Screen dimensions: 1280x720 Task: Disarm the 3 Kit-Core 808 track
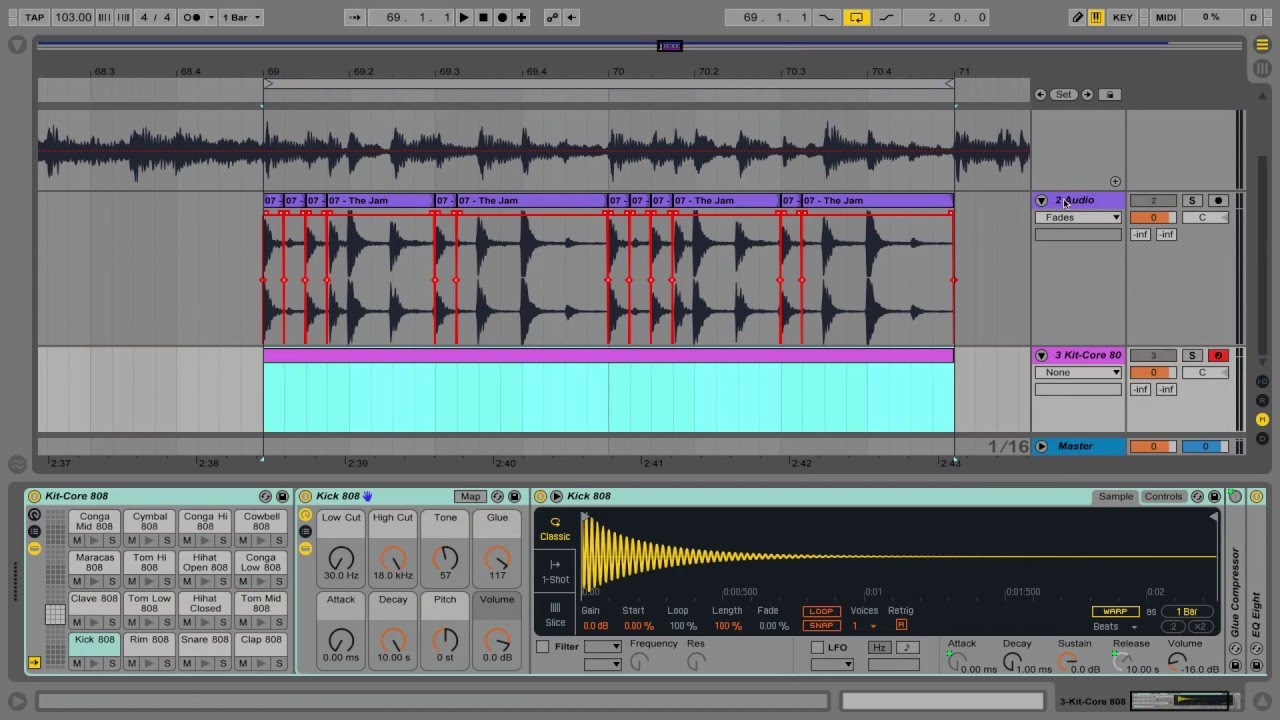tap(1218, 355)
